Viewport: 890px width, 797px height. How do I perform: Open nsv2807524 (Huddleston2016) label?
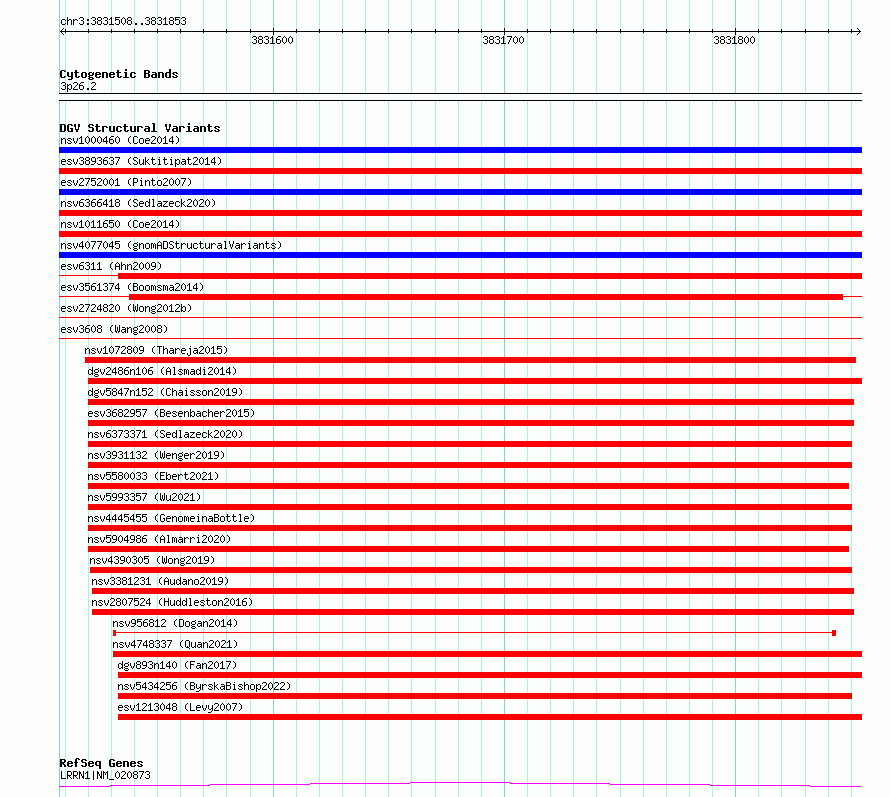172,602
